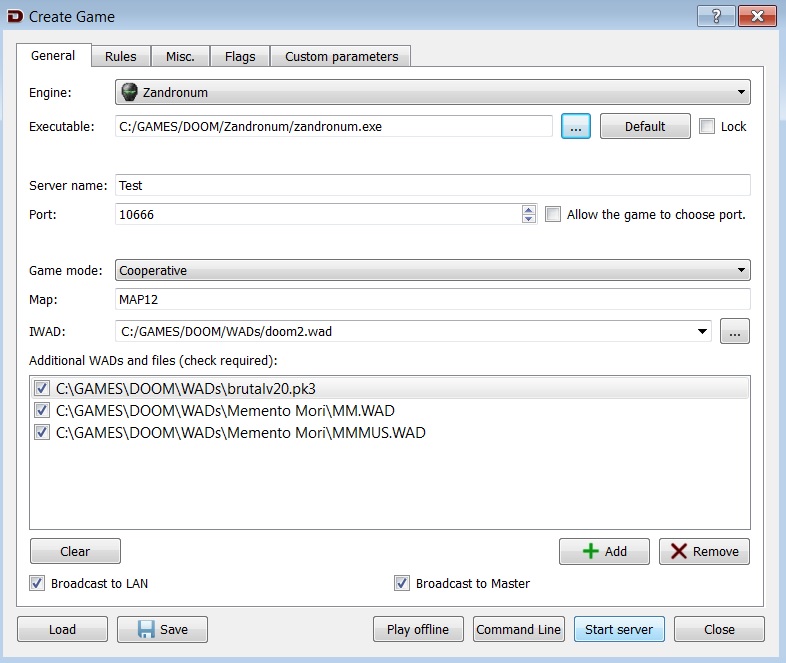786x663 pixels.
Task: Click the help question mark button
Action: point(716,15)
